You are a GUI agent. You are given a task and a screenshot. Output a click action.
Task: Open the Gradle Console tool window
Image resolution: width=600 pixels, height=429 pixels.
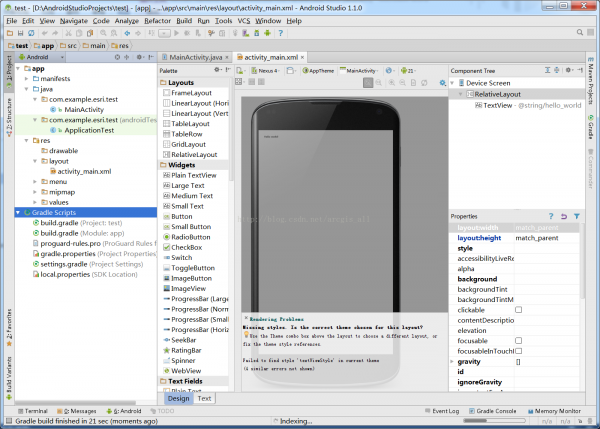click(x=492, y=411)
